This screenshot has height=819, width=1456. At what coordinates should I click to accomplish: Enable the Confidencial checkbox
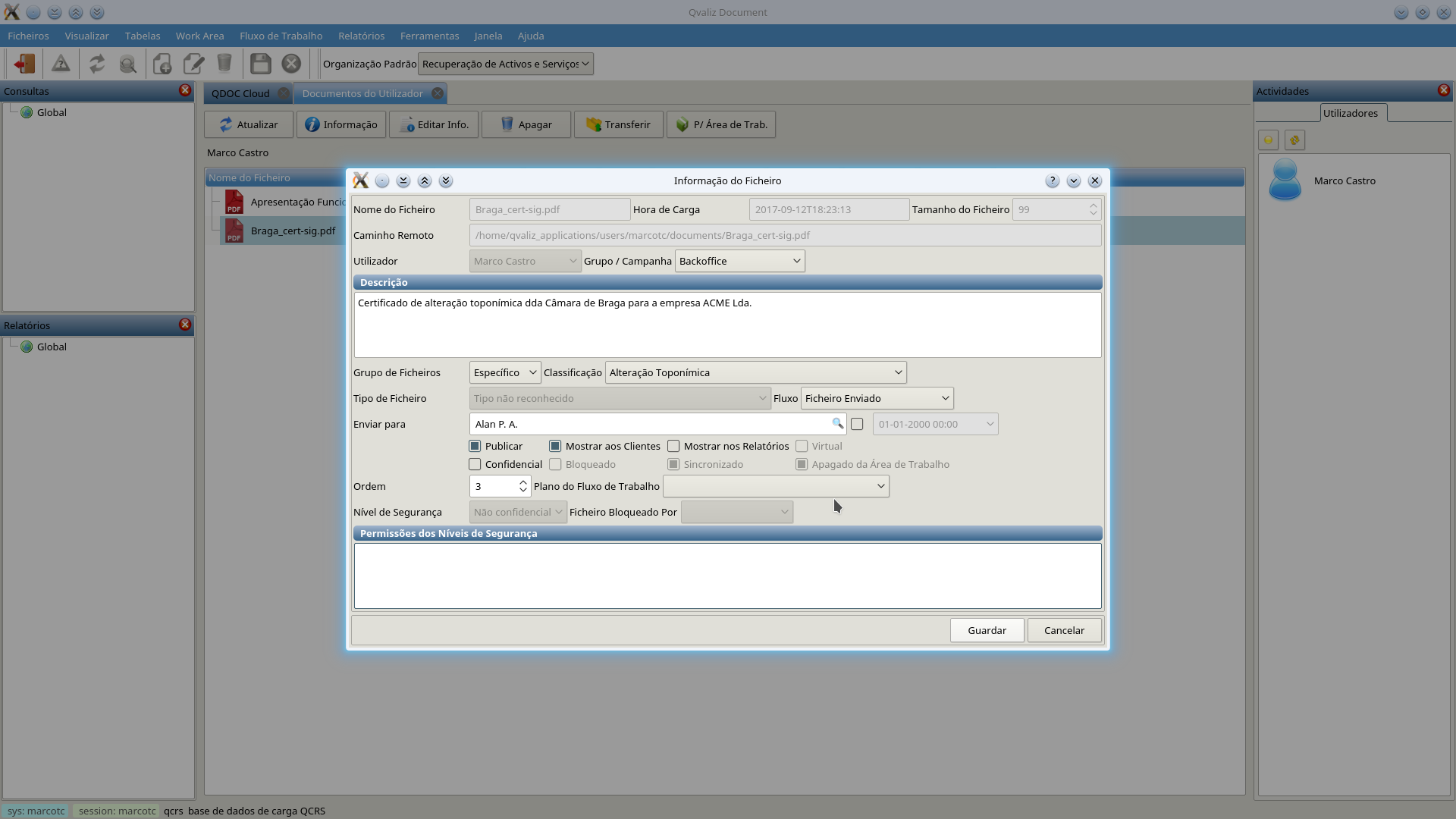click(475, 464)
